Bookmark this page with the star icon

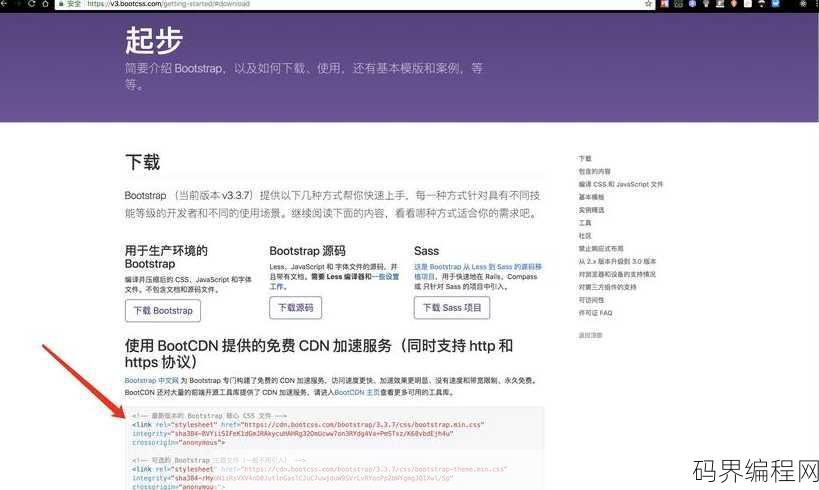(648, 4)
